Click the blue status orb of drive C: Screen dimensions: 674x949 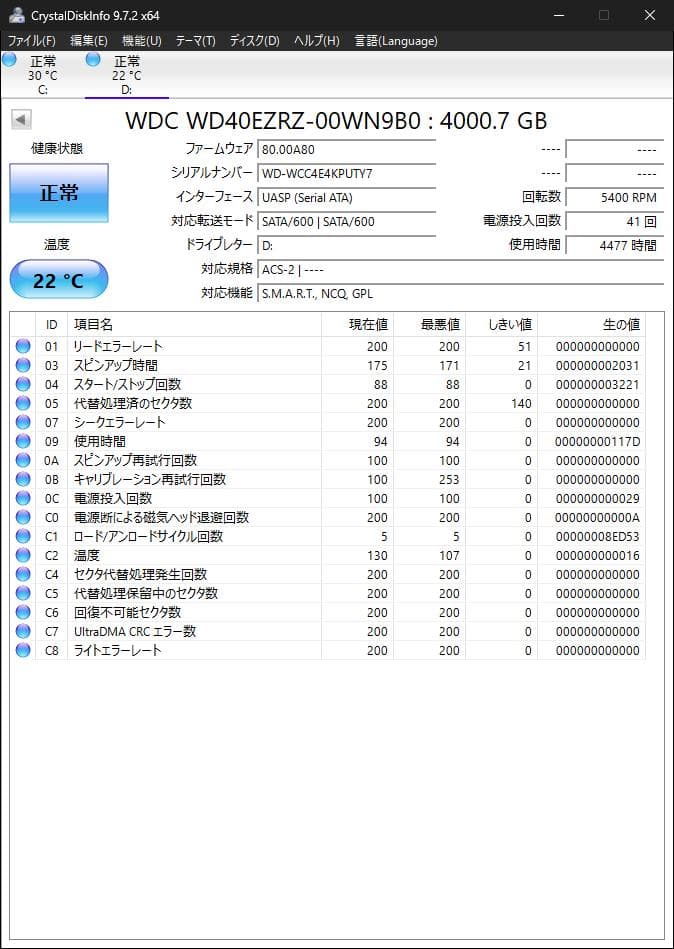pyautogui.click(x=9, y=59)
